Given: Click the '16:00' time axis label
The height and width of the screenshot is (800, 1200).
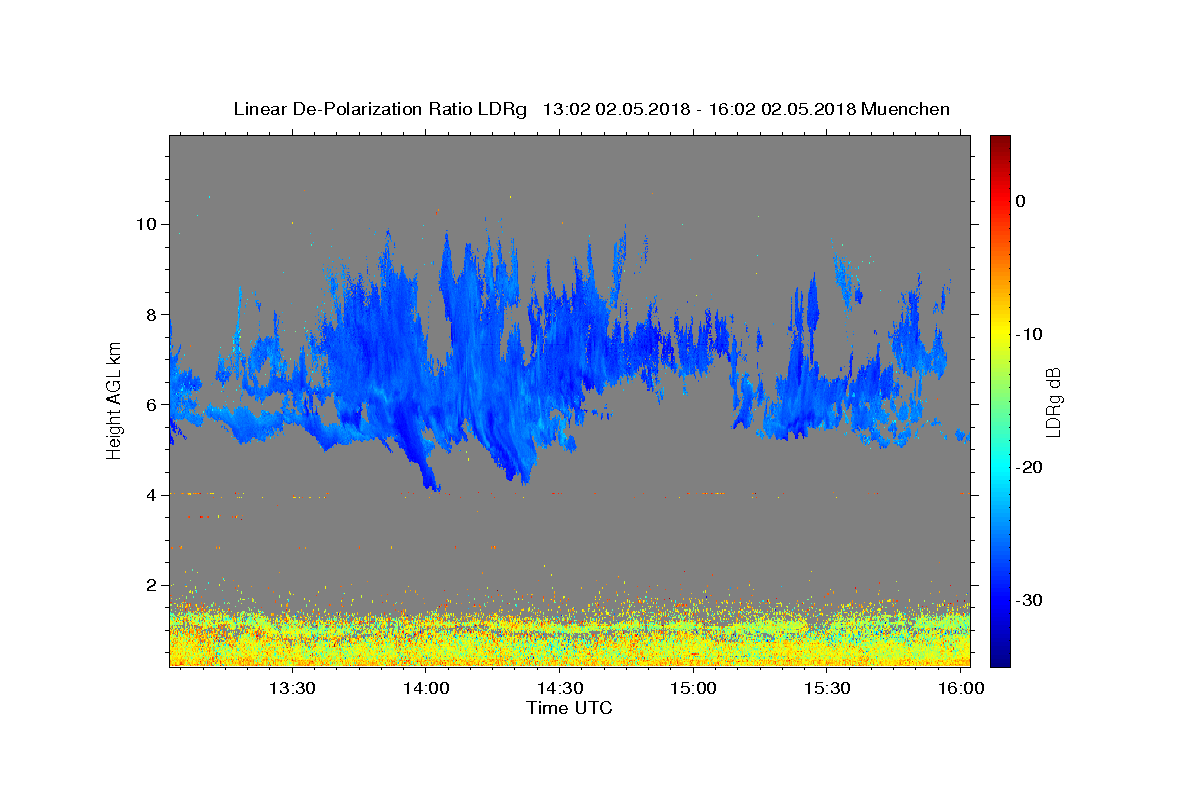Looking at the screenshot, I should tap(961, 688).
